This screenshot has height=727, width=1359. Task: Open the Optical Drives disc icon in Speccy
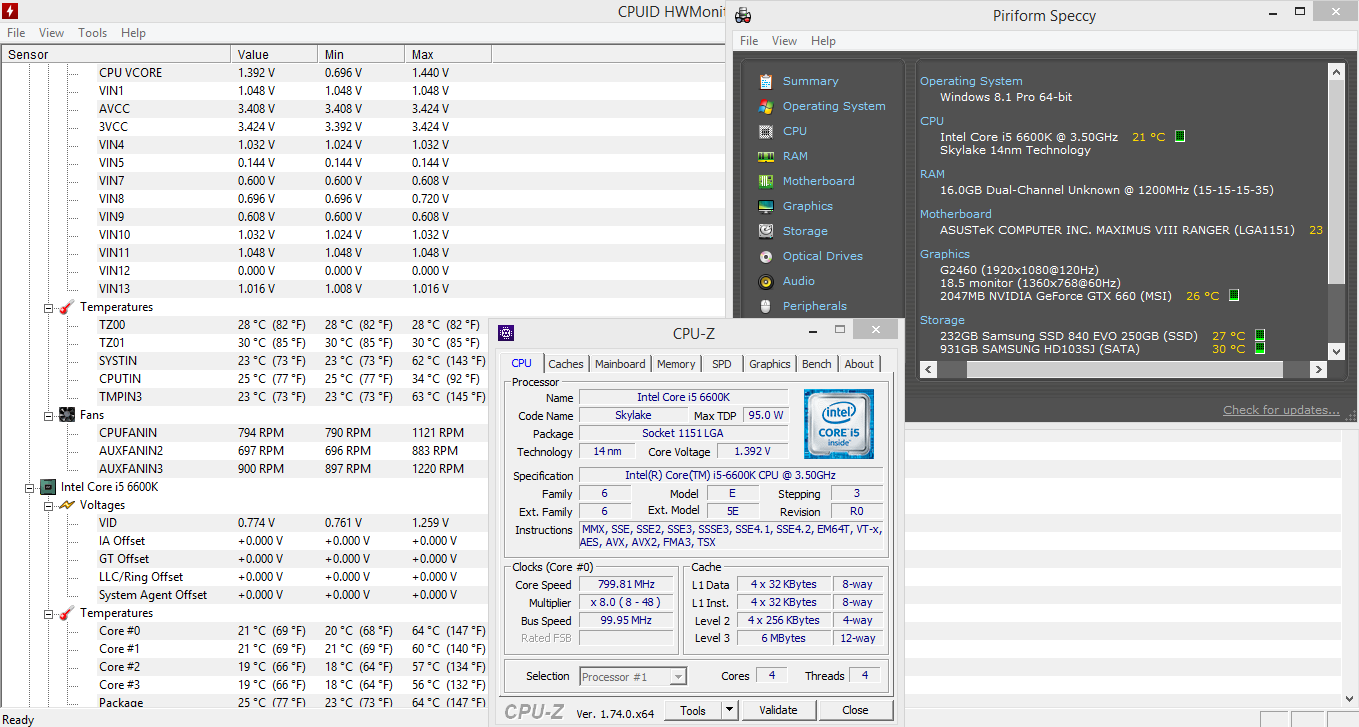click(x=766, y=256)
